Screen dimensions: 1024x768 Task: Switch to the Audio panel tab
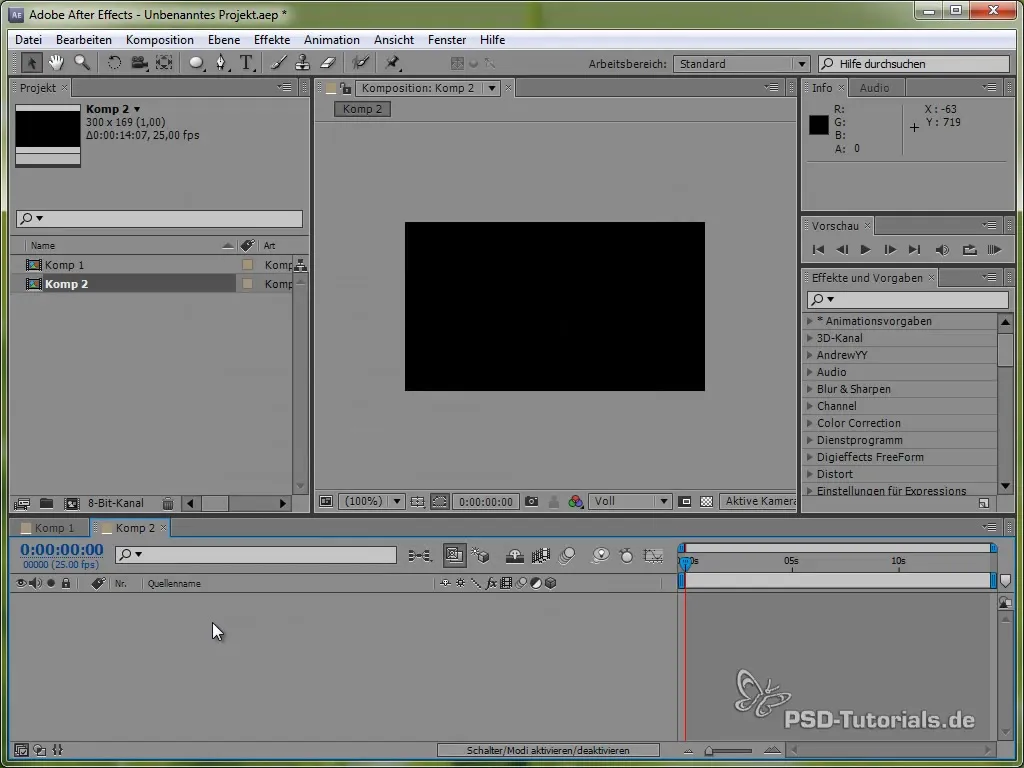click(x=874, y=88)
